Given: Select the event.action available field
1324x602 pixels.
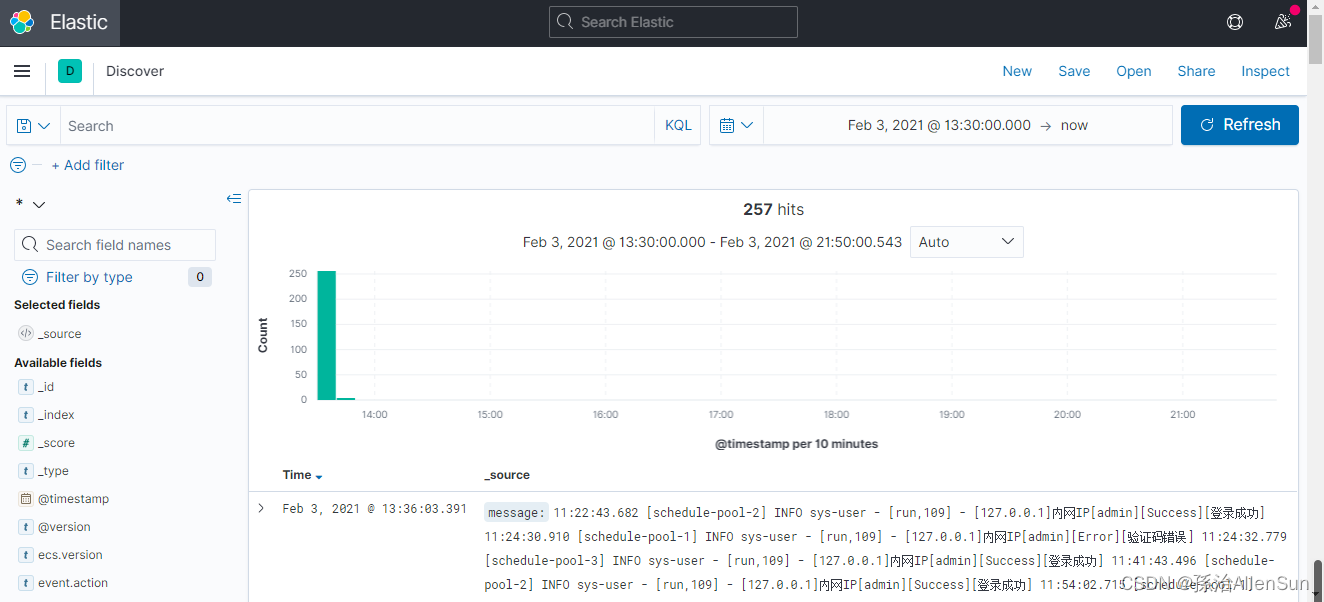Looking at the screenshot, I should coord(73,583).
